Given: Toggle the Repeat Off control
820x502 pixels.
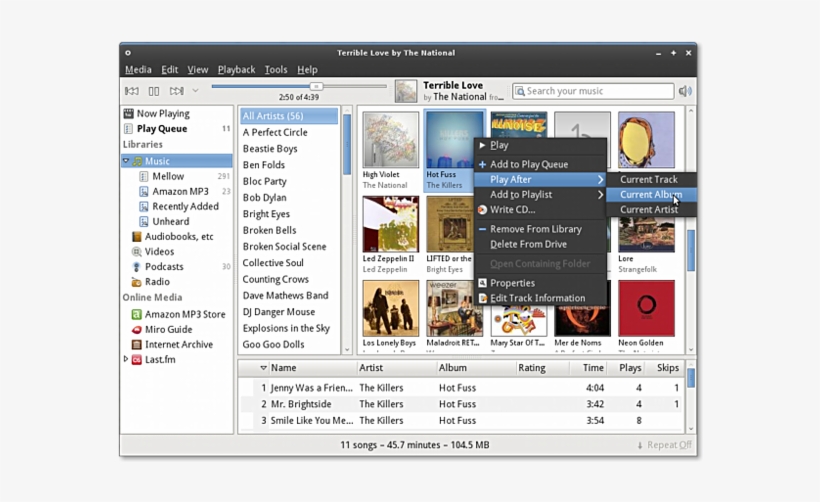Looking at the screenshot, I should [x=664, y=445].
